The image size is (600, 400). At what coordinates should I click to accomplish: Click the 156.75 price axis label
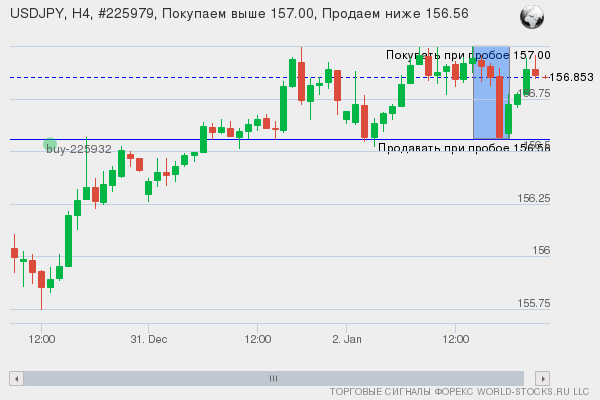[534, 93]
